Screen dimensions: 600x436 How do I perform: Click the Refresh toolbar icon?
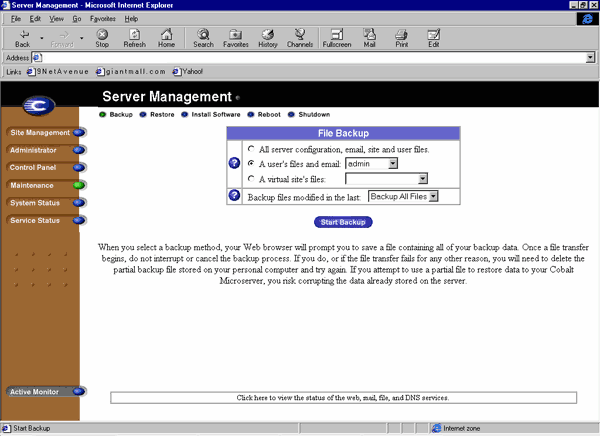tap(134, 38)
